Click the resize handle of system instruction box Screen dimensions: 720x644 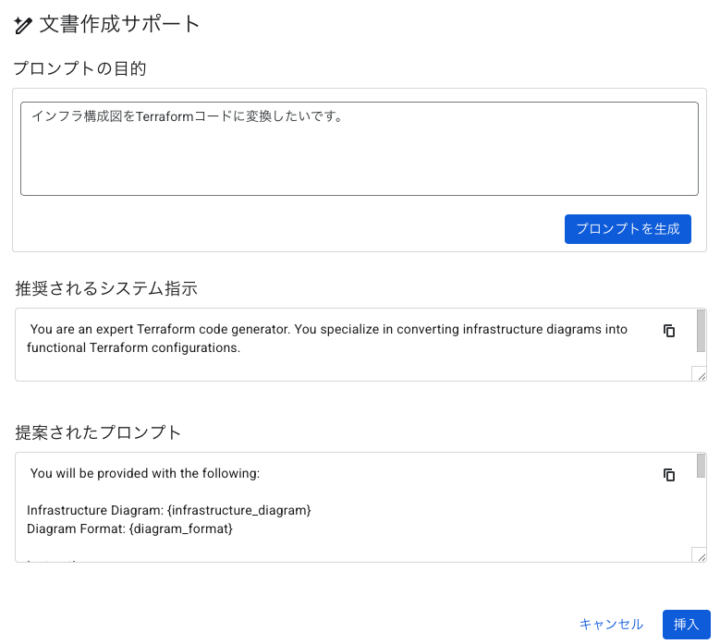[x=700, y=375]
